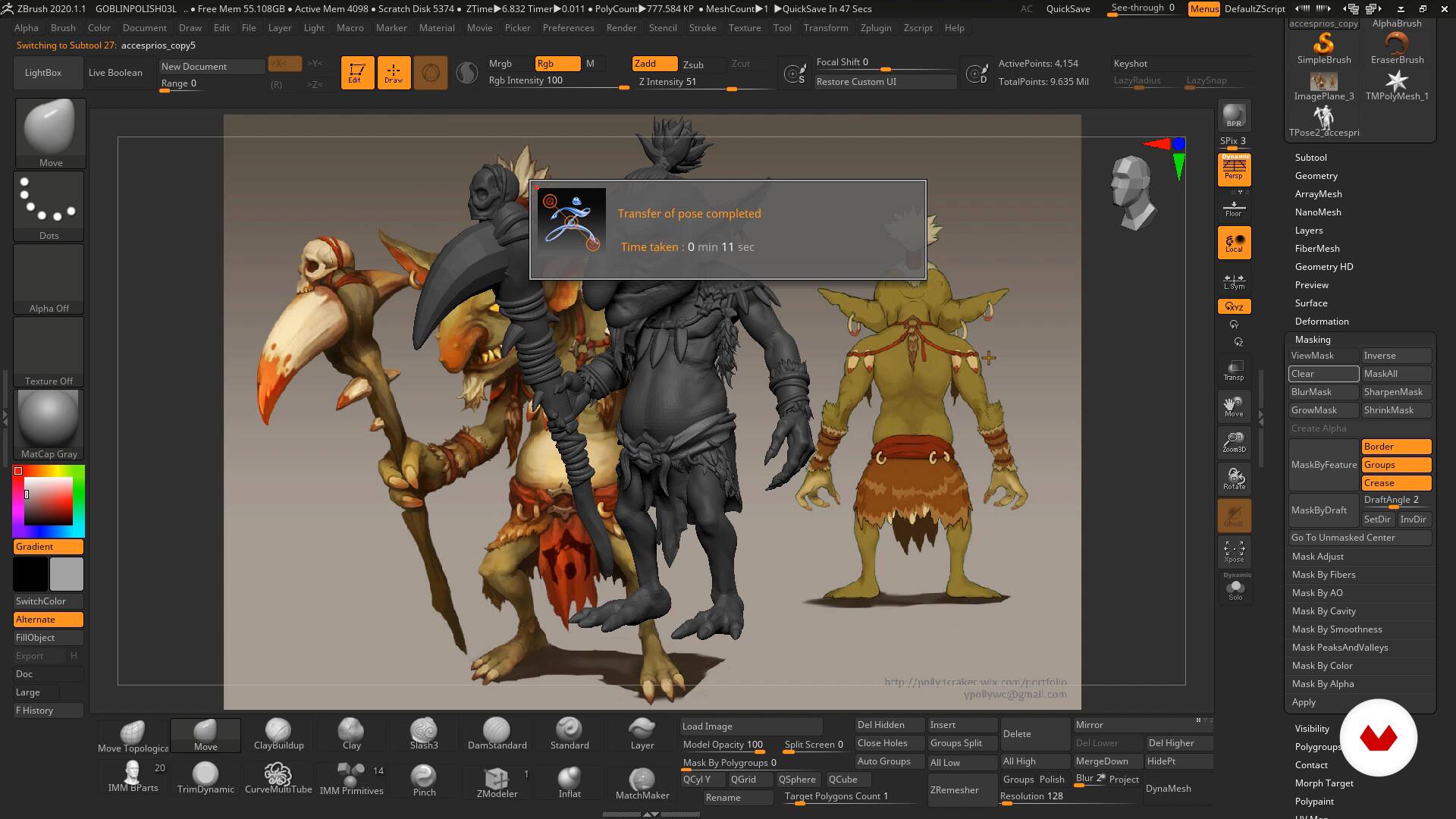The width and height of the screenshot is (1456, 819).
Task: Expand the Geometry section
Action: 1316,176
